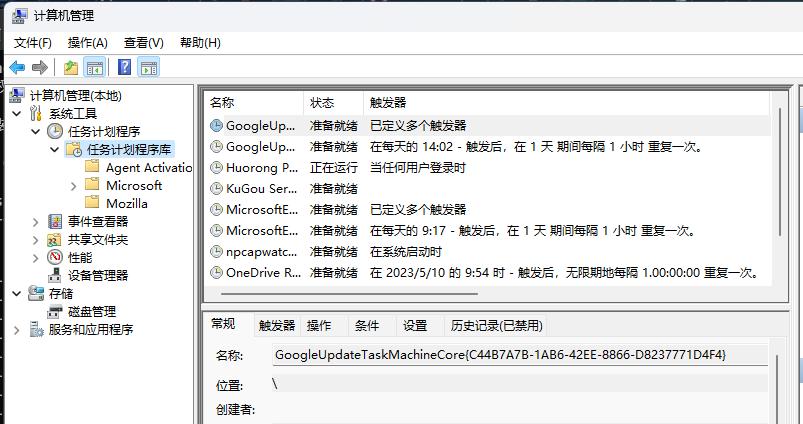Expand the Microsoft folder node
Image resolution: width=803 pixels, height=424 pixels.
[73, 186]
